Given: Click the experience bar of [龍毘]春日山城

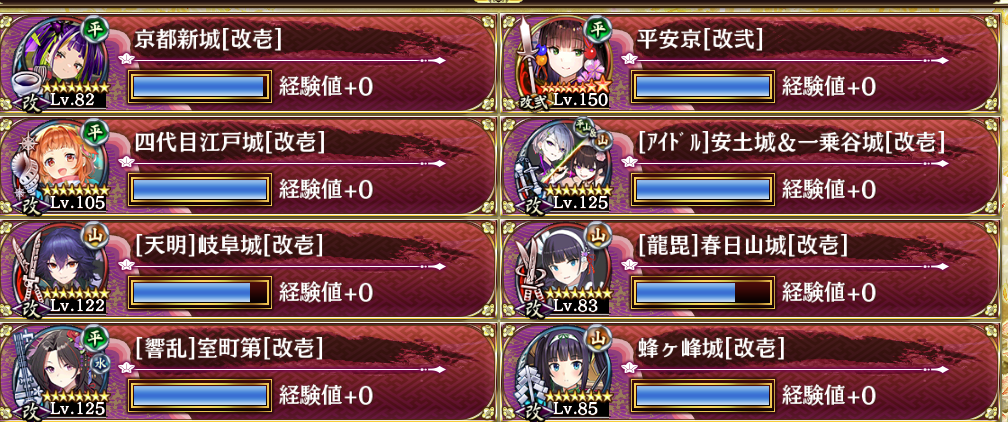Looking at the screenshot, I should (702, 293).
